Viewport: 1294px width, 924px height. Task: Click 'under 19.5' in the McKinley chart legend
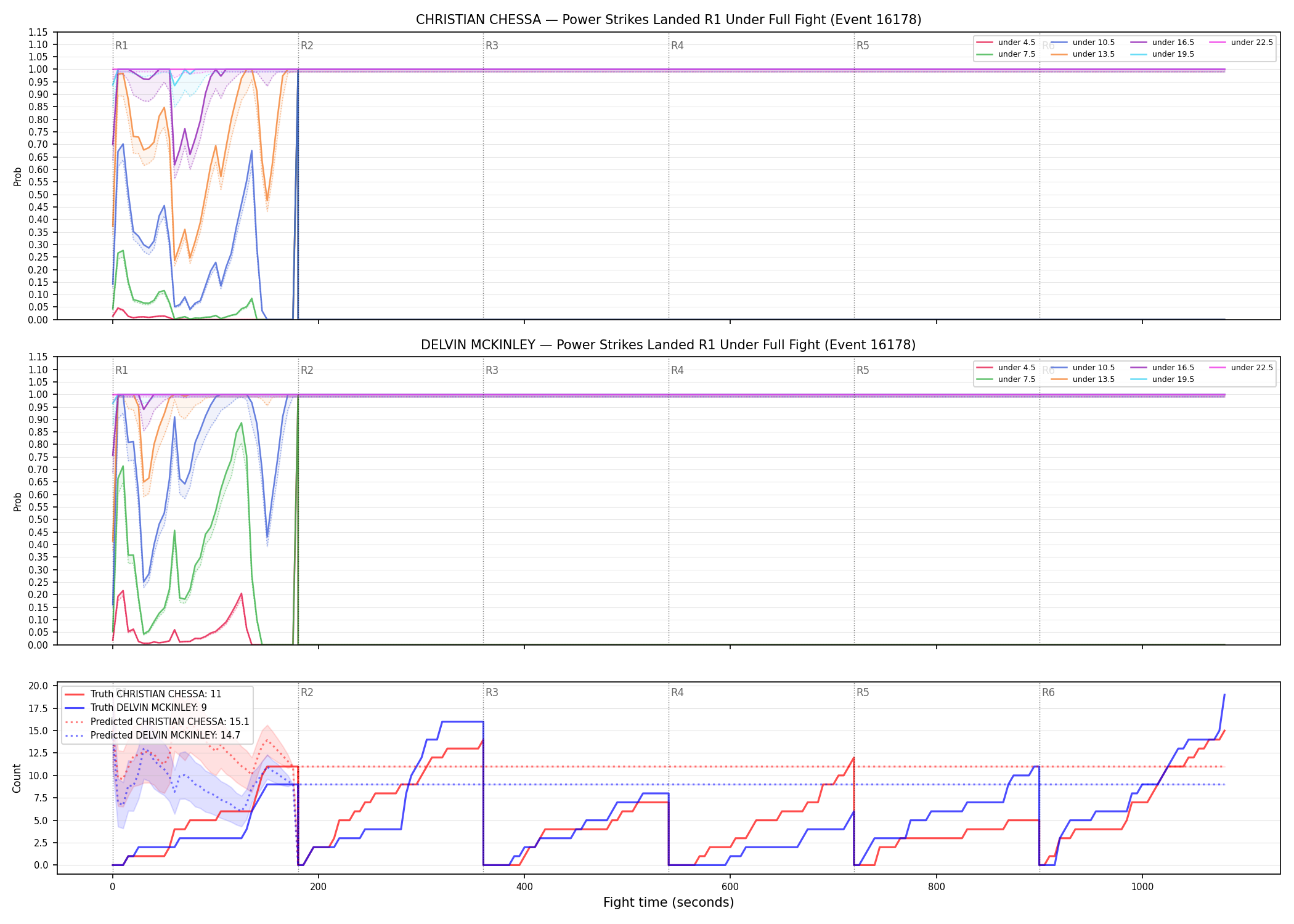coord(1162,379)
